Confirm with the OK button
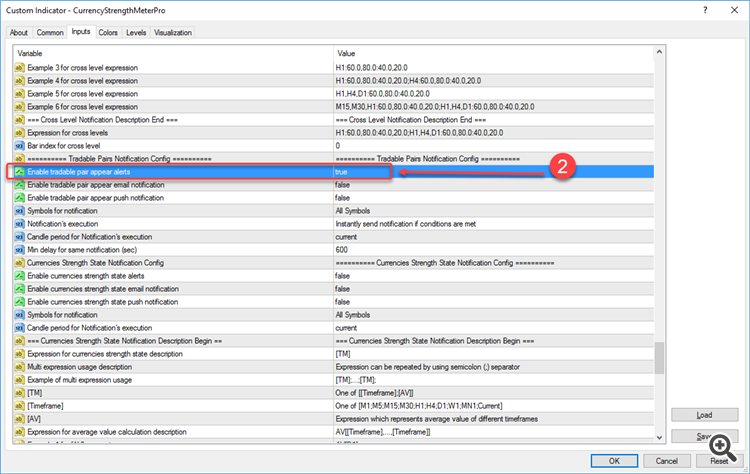 coord(614,461)
